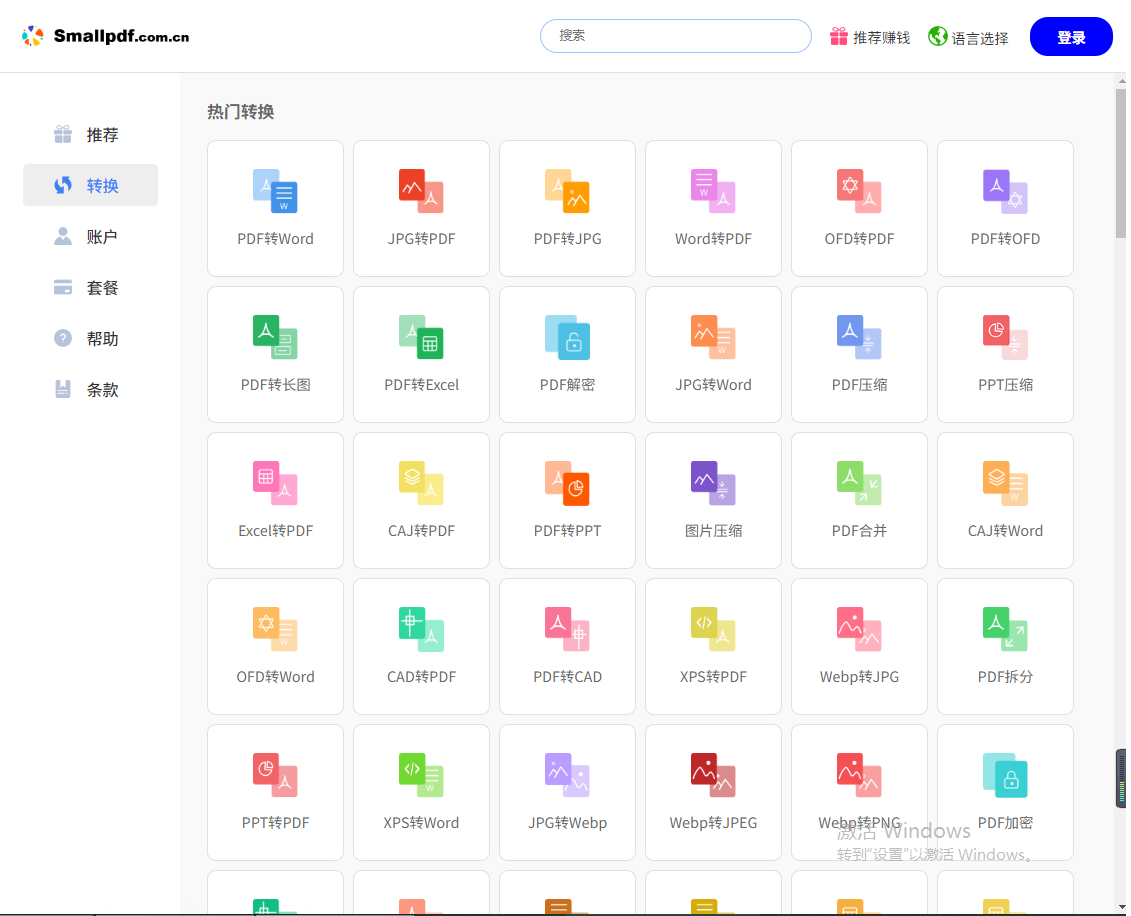Open the JPG转PDF converter icon
Image resolution: width=1131 pixels, height=916 pixels.
click(421, 191)
